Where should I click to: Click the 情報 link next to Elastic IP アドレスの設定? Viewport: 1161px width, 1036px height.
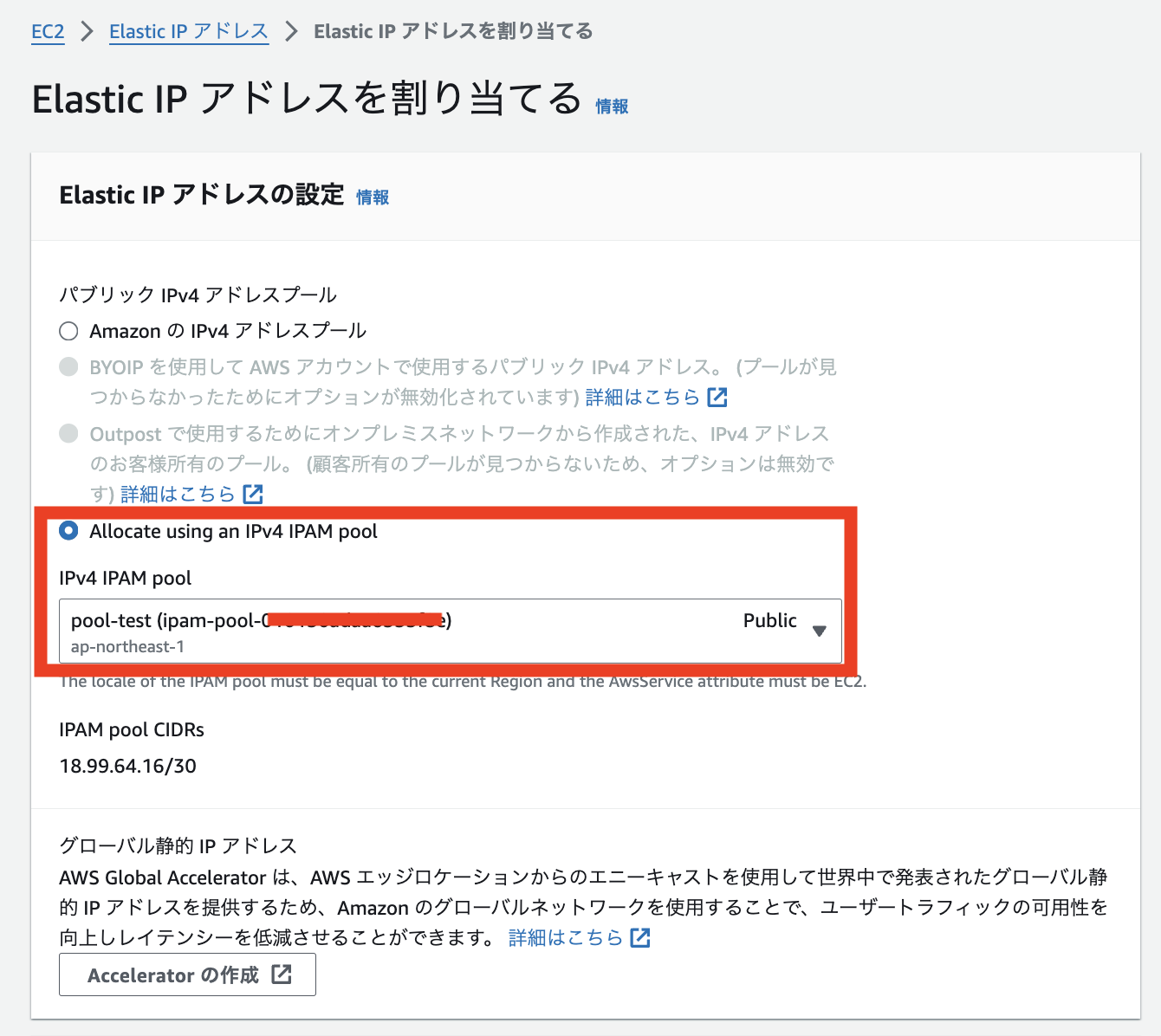pyautogui.click(x=373, y=197)
